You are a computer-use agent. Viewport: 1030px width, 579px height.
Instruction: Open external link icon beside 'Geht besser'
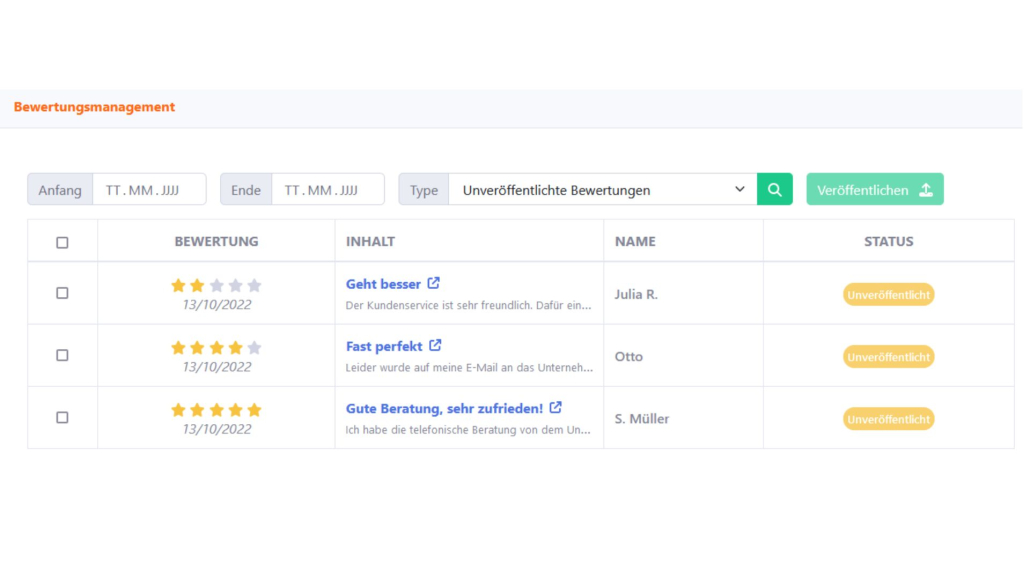pos(434,284)
